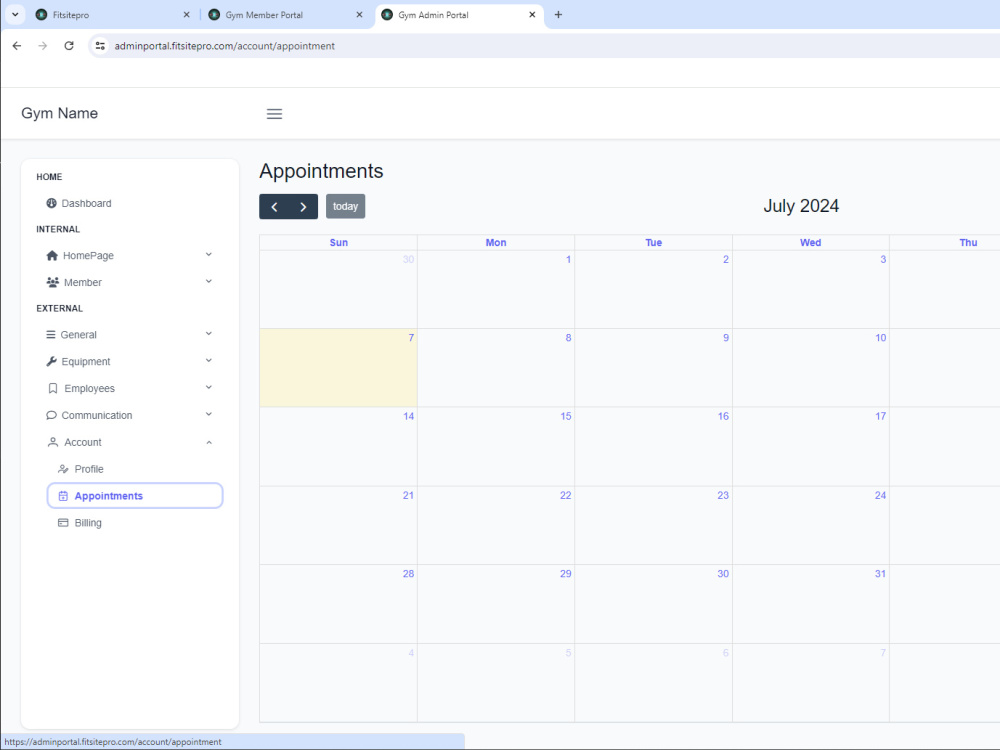Expand the Communication chevron
1000x750 pixels.
click(209, 414)
